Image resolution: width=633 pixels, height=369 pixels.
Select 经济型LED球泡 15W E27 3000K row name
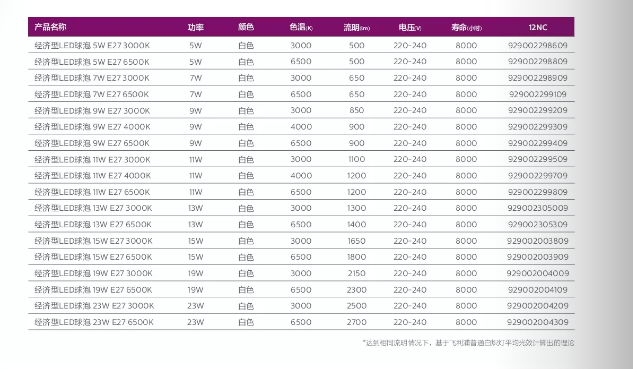pyautogui.click(x=94, y=241)
